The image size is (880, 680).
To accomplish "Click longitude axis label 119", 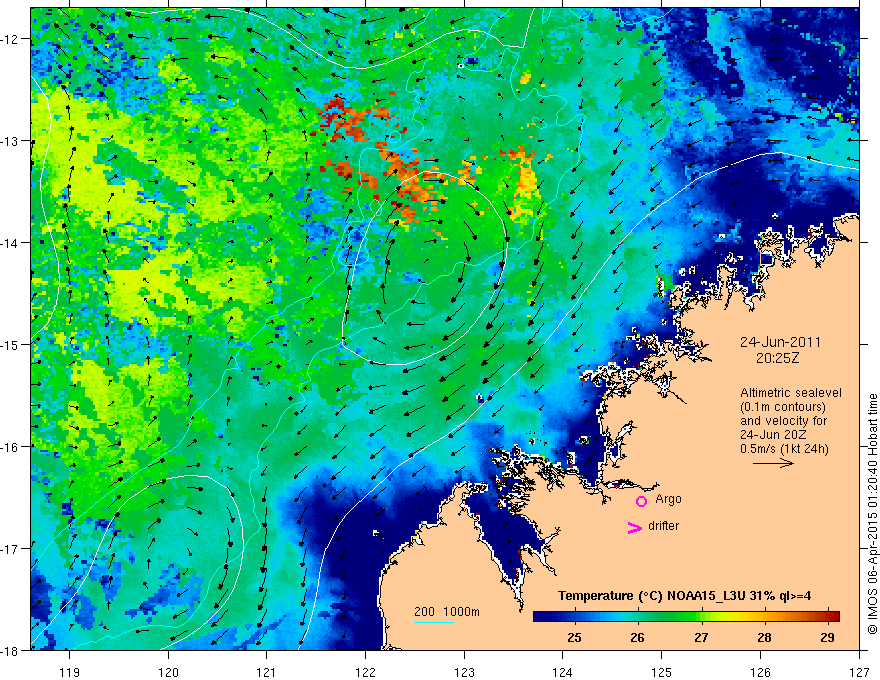I will tap(70, 672).
